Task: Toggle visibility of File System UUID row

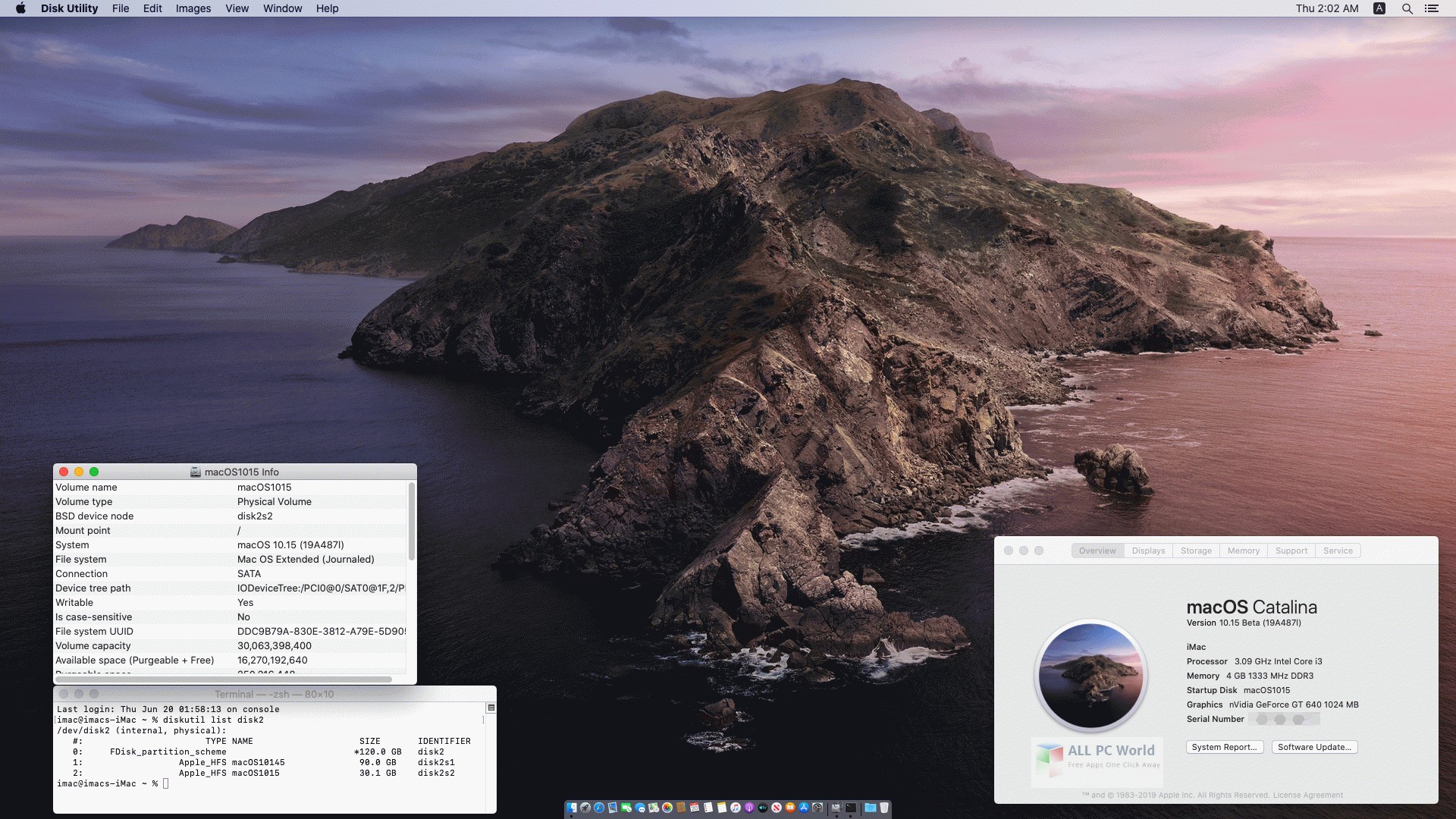Action: (x=94, y=631)
